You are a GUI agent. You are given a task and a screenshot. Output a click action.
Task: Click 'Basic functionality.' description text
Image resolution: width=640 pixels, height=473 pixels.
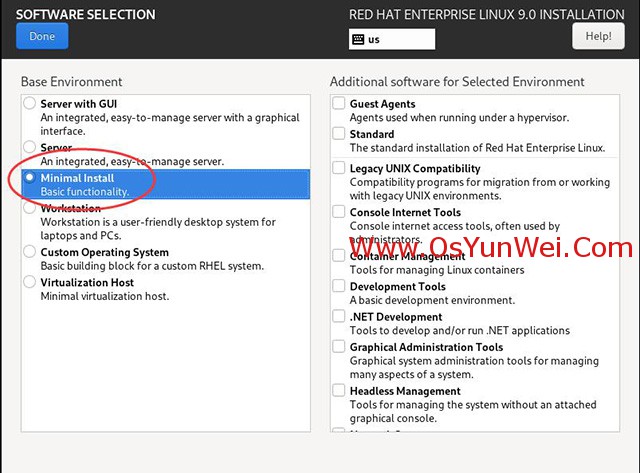(x=85, y=191)
